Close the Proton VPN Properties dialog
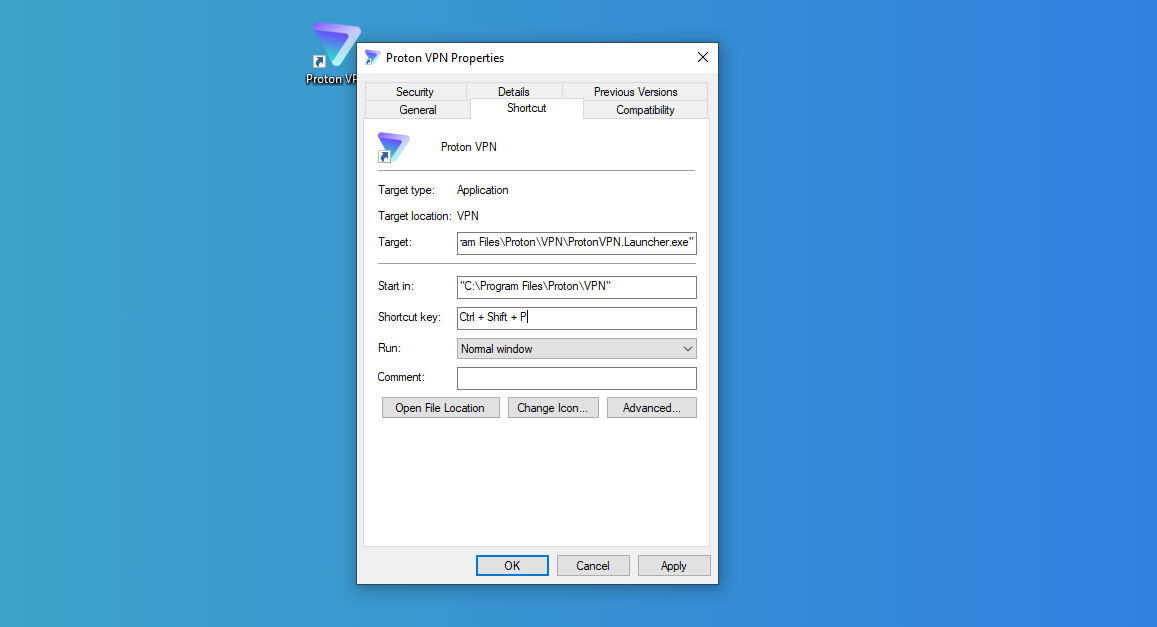 pos(702,58)
